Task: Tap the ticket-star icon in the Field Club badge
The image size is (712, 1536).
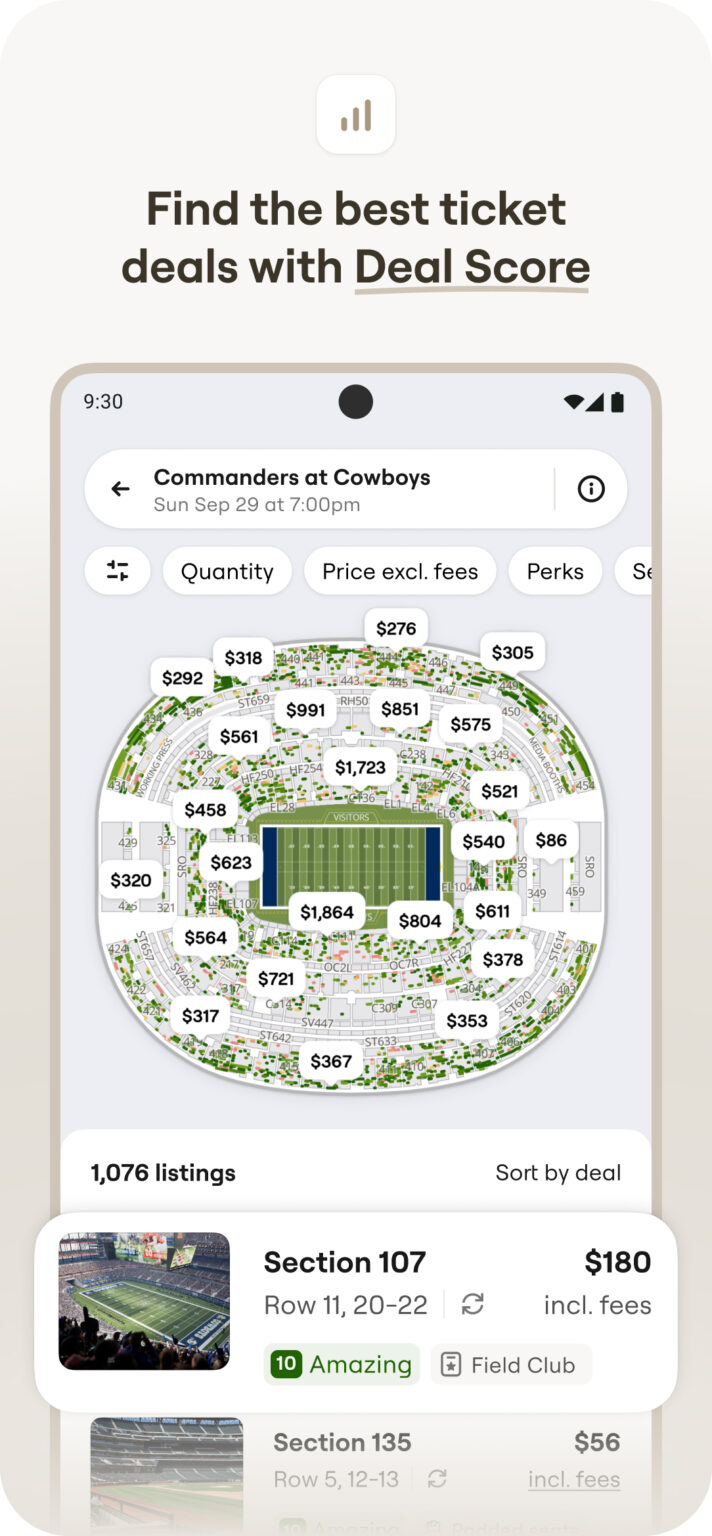Action: 448,1364
